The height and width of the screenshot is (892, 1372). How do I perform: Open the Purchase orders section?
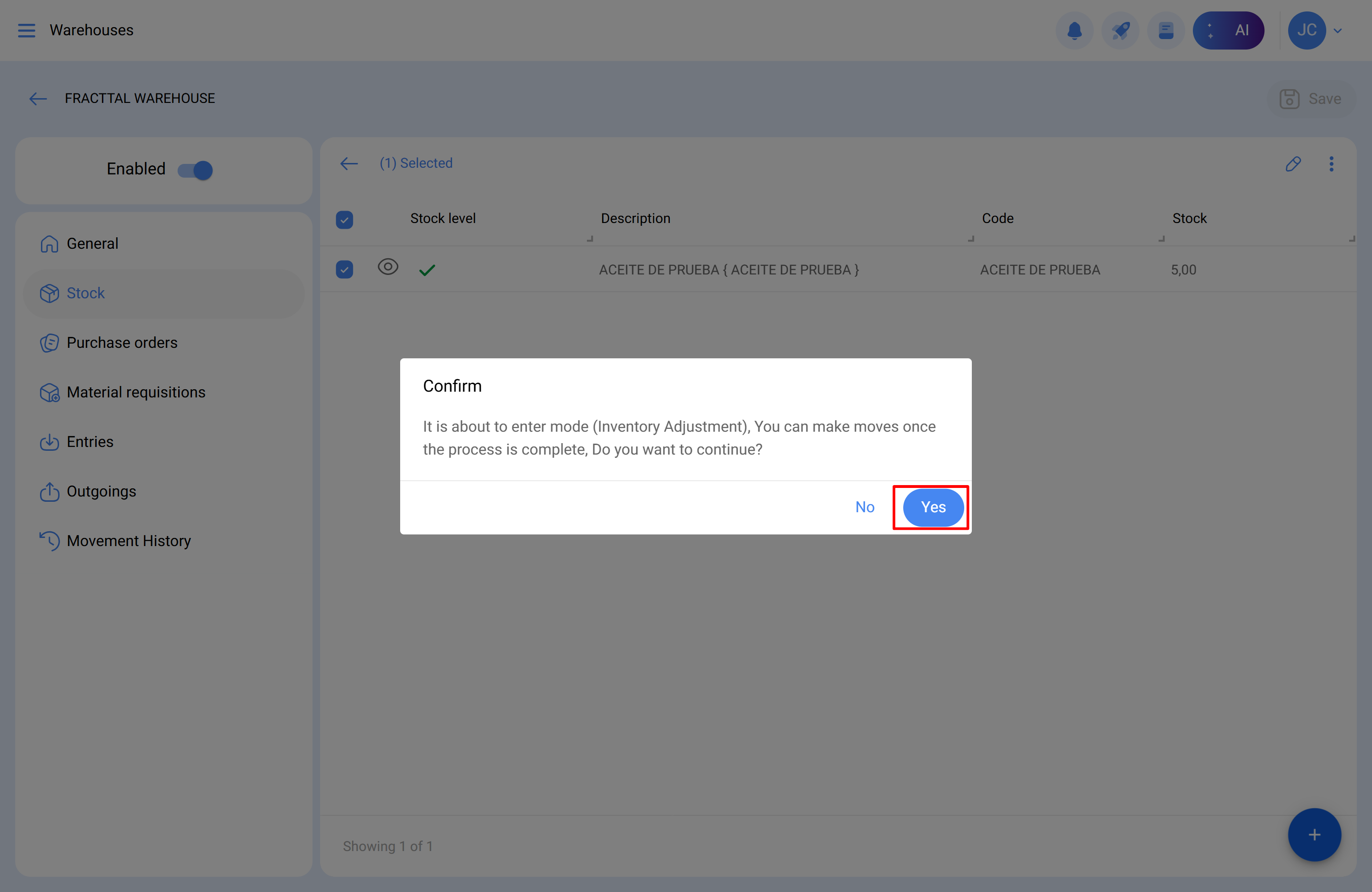(x=121, y=343)
